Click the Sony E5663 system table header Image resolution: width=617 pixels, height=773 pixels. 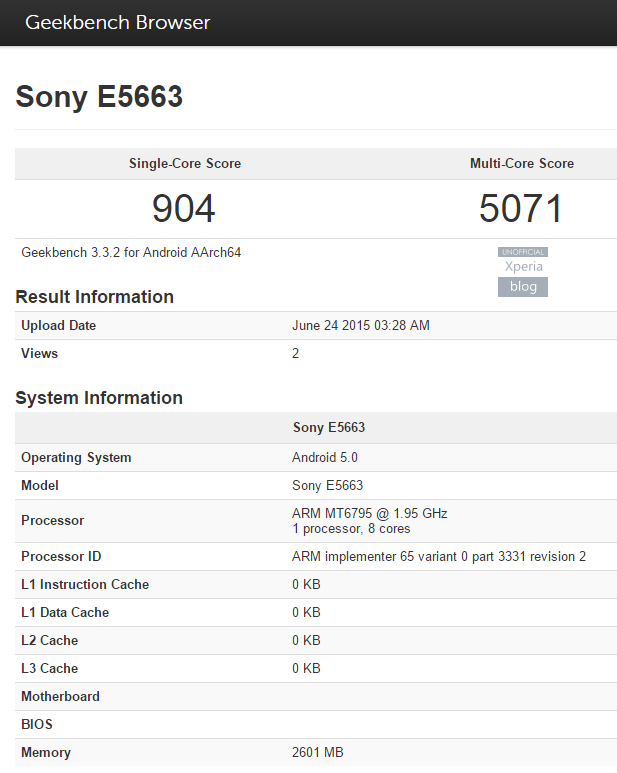tap(329, 428)
